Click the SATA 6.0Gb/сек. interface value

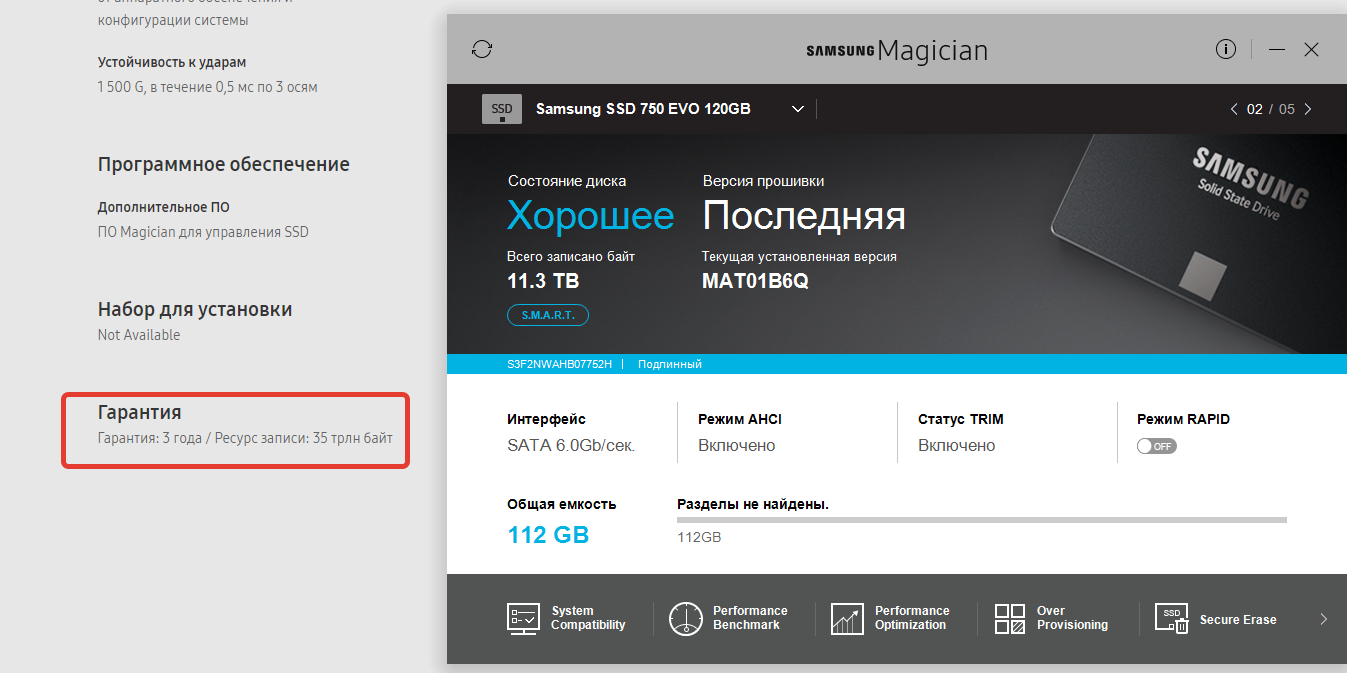click(x=571, y=446)
